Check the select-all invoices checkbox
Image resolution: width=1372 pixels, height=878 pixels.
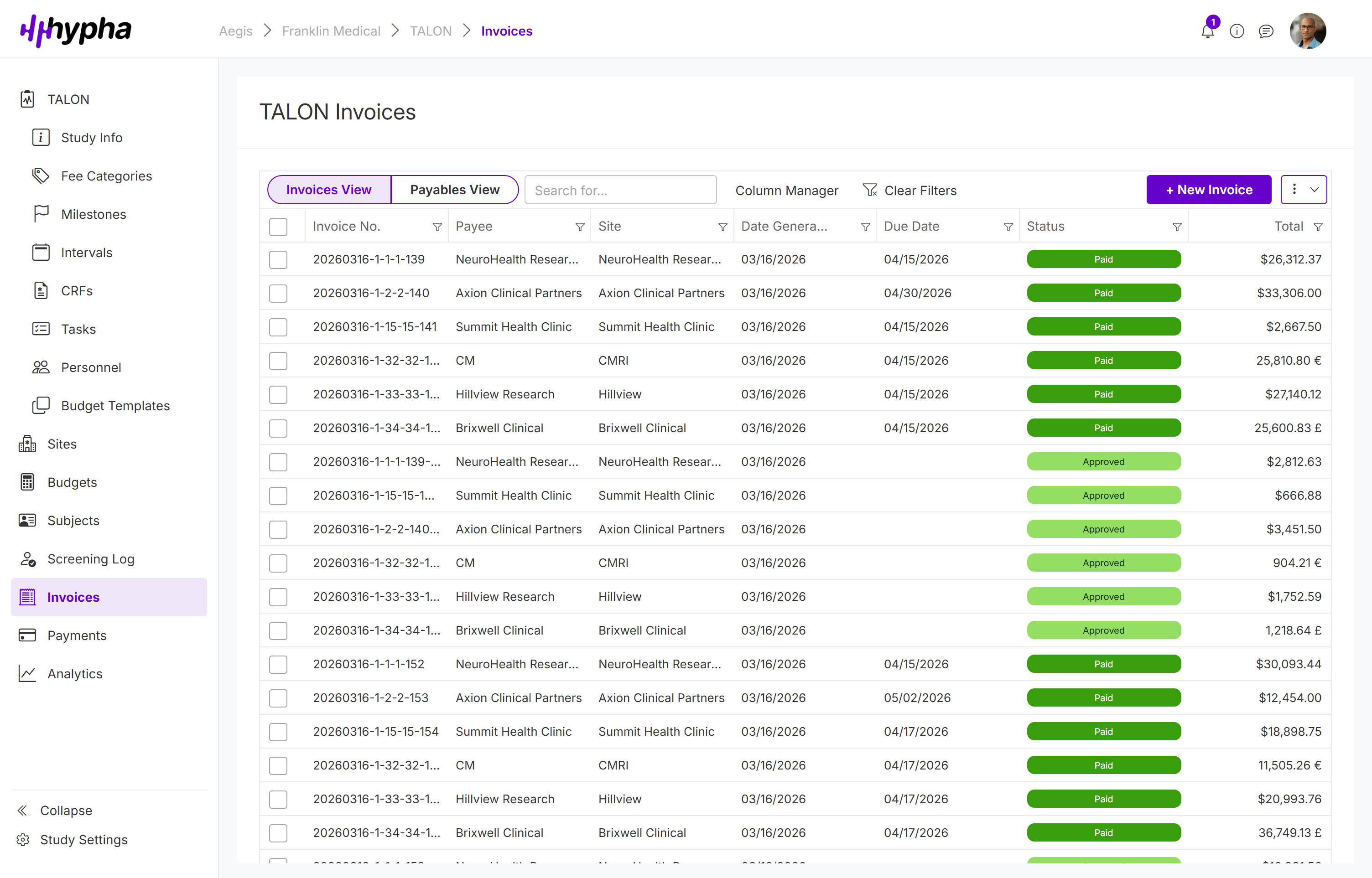click(278, 227)
